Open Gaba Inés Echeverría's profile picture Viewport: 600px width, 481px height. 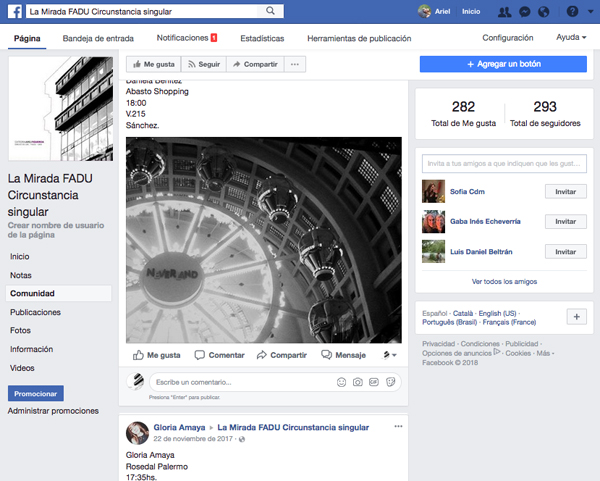[x=433, y=221]
